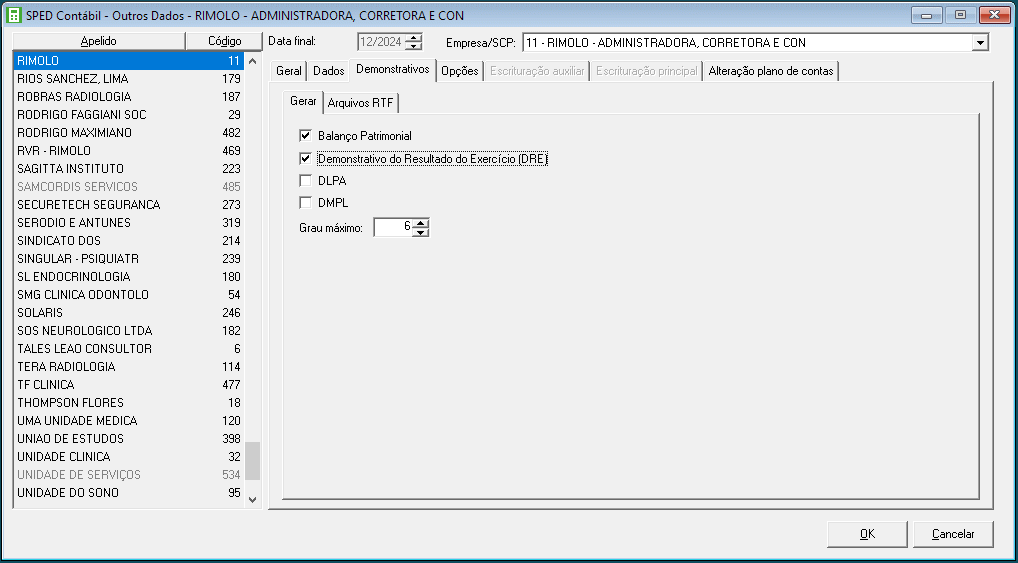Screen dimensions: 1018x563
Task: Minimize the SPED Contábil window
Action: point(926,15)
